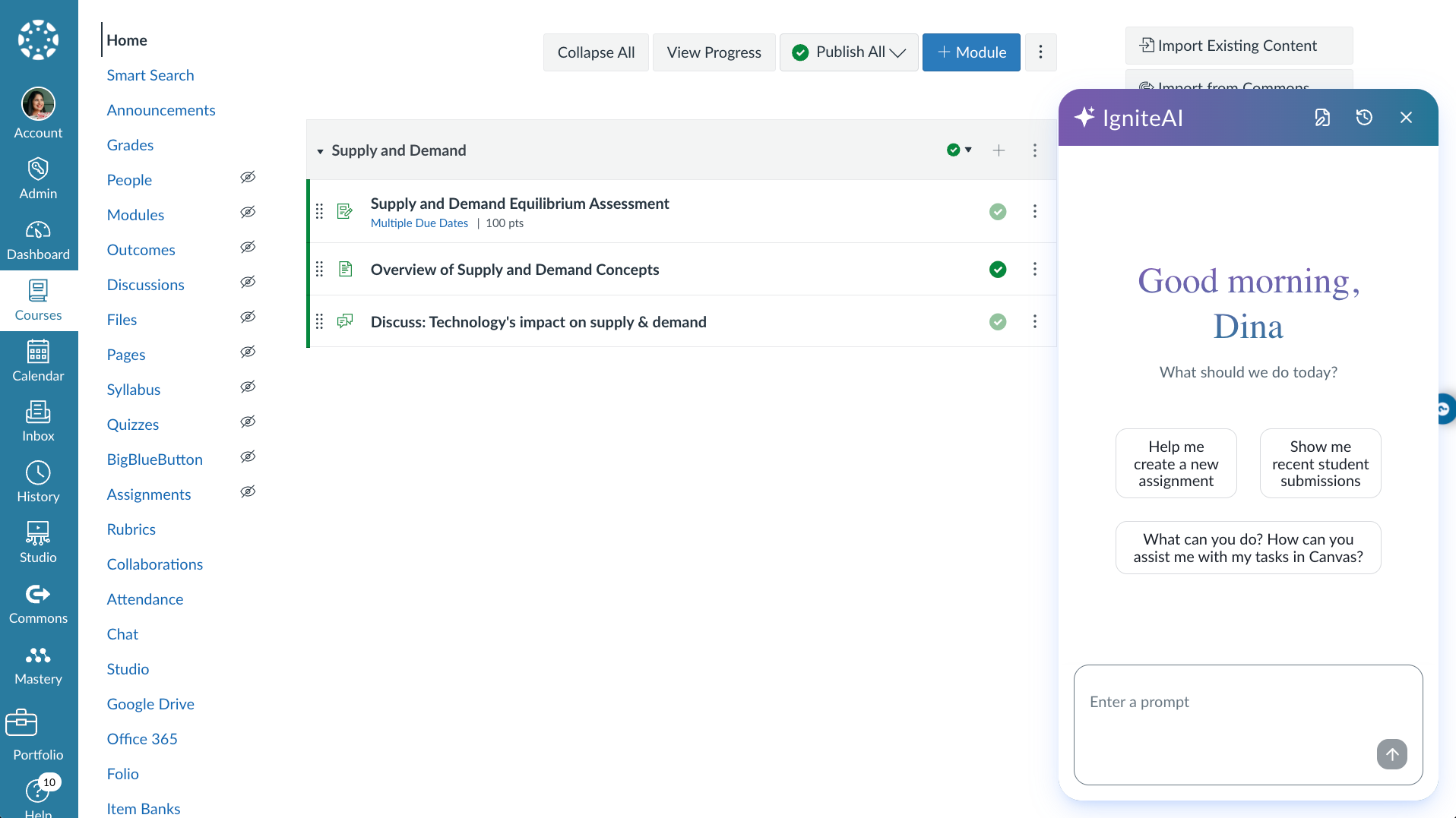Collapse the Supply and Demand module

tap(320, 151)
